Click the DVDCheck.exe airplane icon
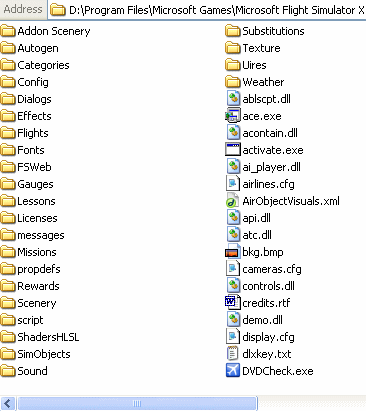Screen dimensions: 366x411 click(x=233, y=371)
